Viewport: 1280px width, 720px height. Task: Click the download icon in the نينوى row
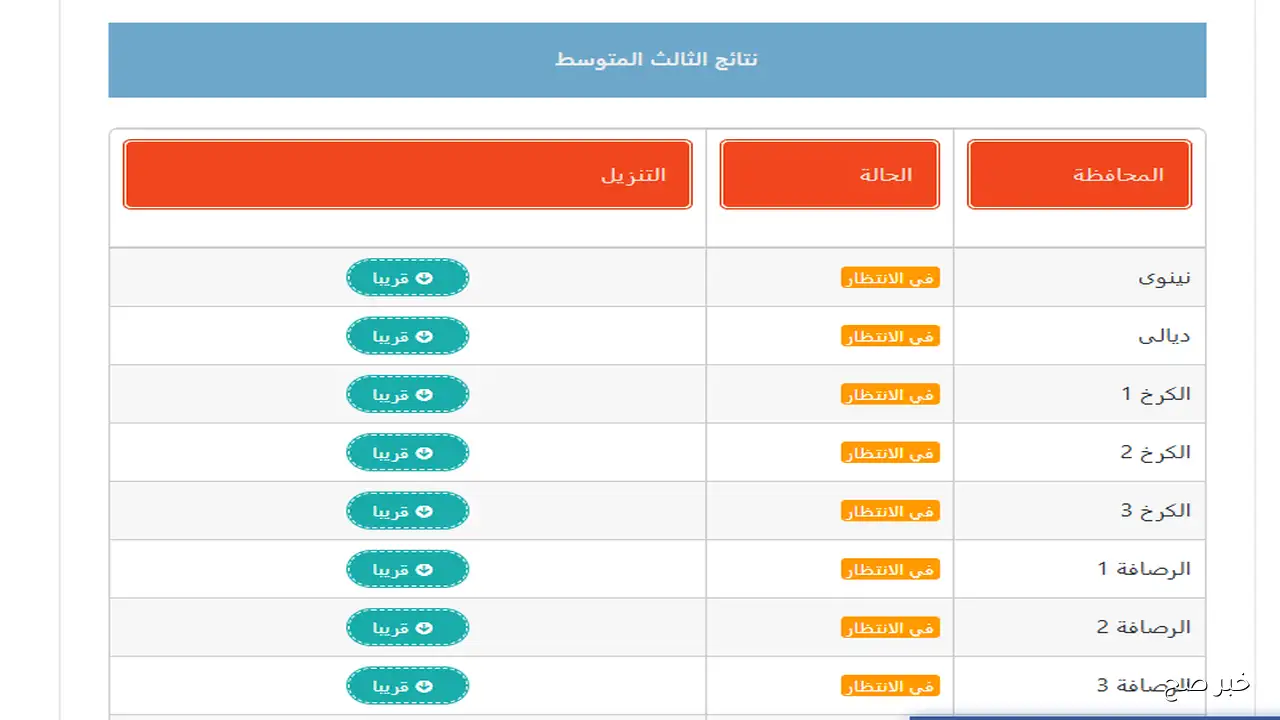point(424,278)
